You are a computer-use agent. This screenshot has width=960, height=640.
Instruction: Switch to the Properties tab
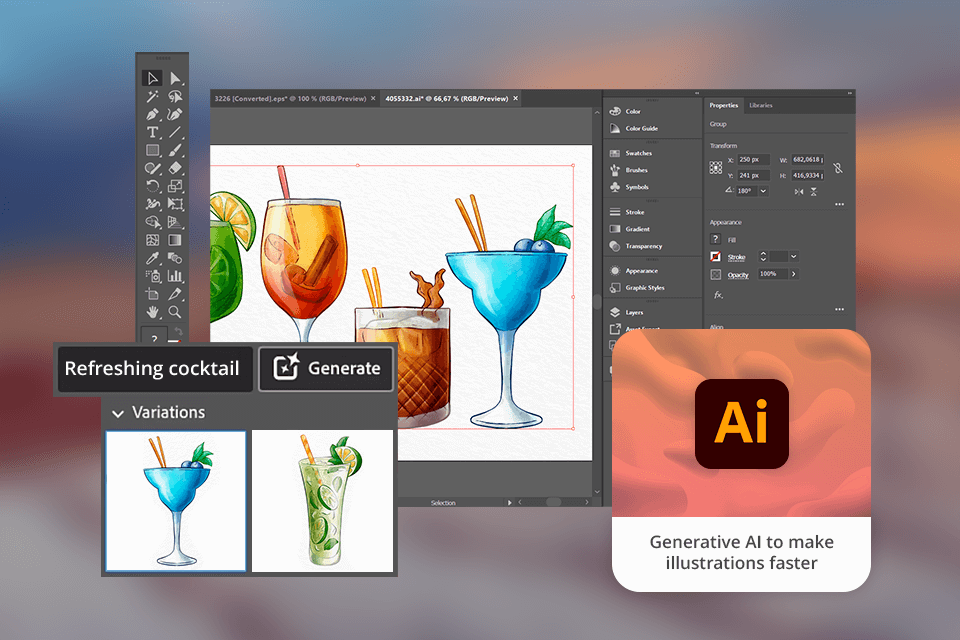pyautogui.click(x=724, y=105)
